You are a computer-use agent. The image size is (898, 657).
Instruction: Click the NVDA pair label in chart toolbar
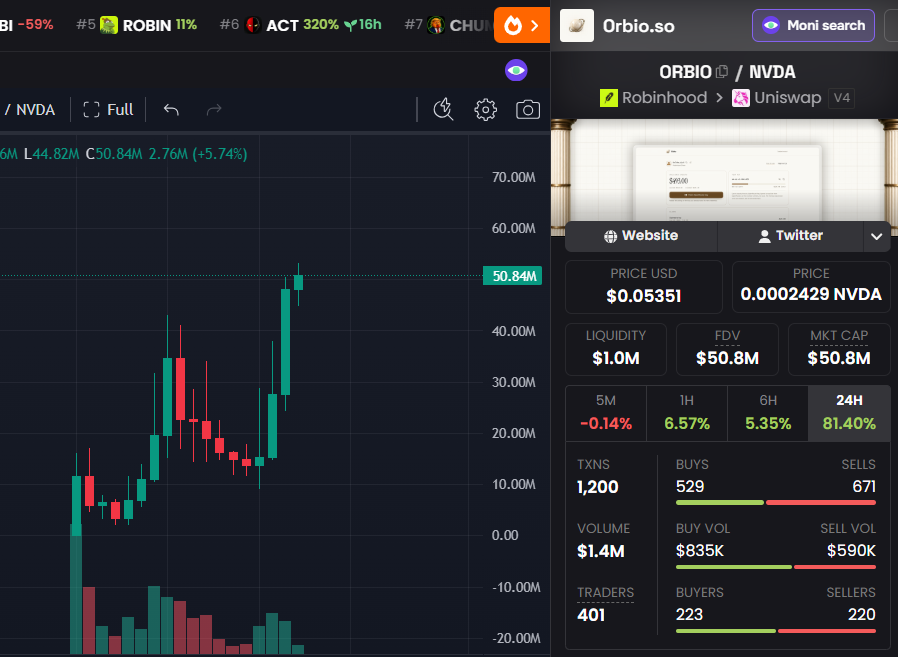tap(36, 109)
